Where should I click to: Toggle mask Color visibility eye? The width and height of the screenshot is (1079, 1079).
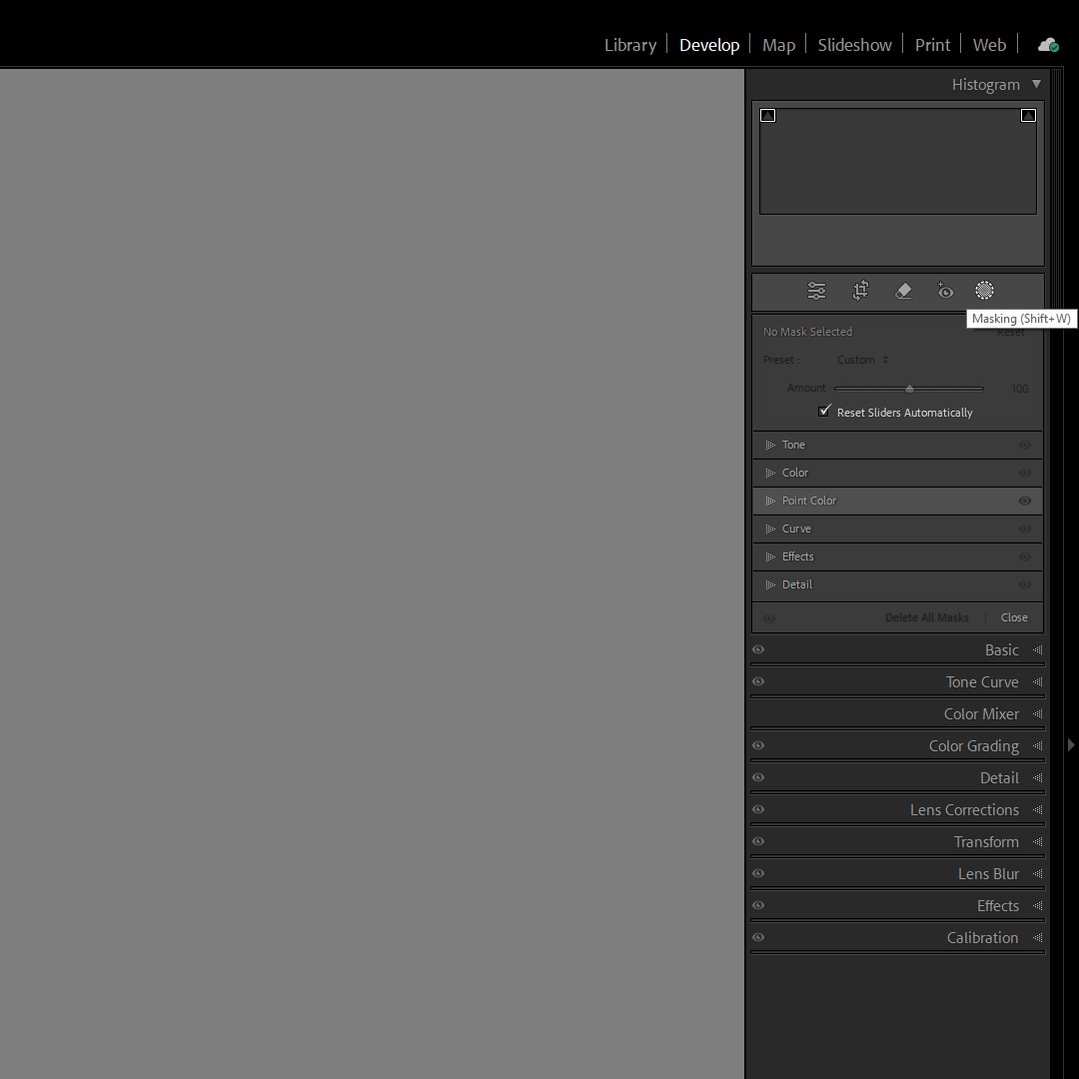1025,473
